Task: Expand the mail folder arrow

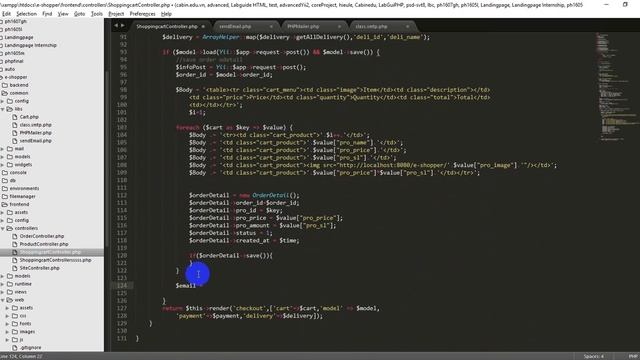Action: [2, 149]
